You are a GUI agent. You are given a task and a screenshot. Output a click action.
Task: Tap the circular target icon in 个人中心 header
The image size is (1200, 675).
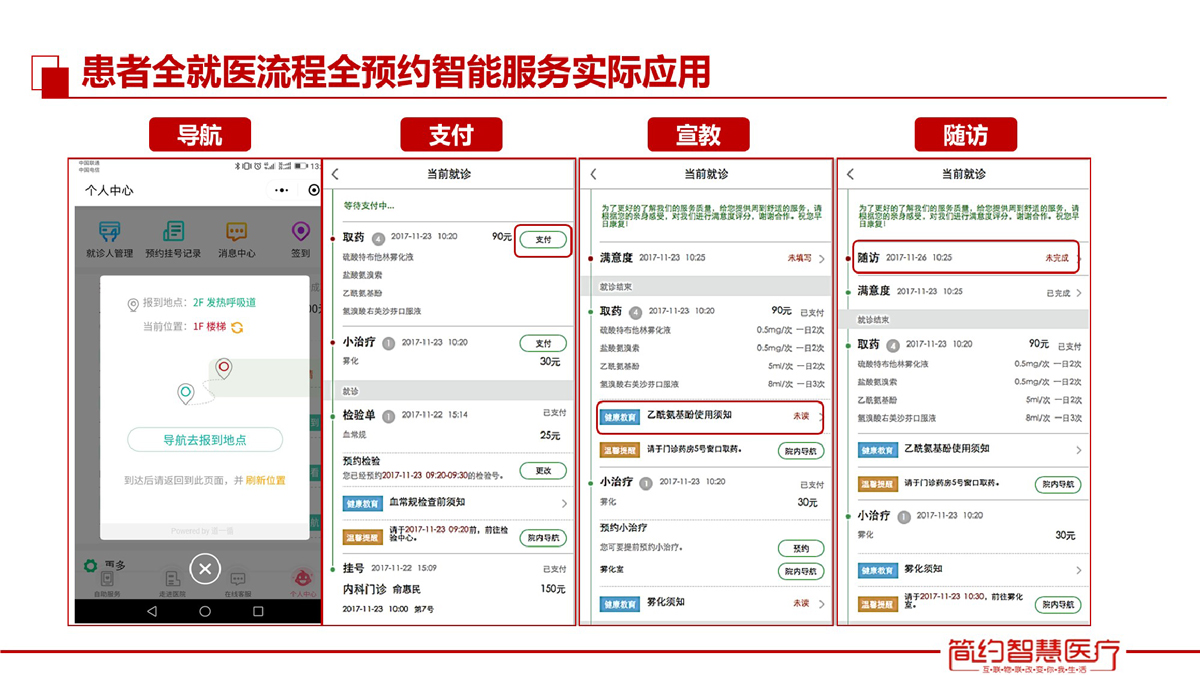point(315,190)
